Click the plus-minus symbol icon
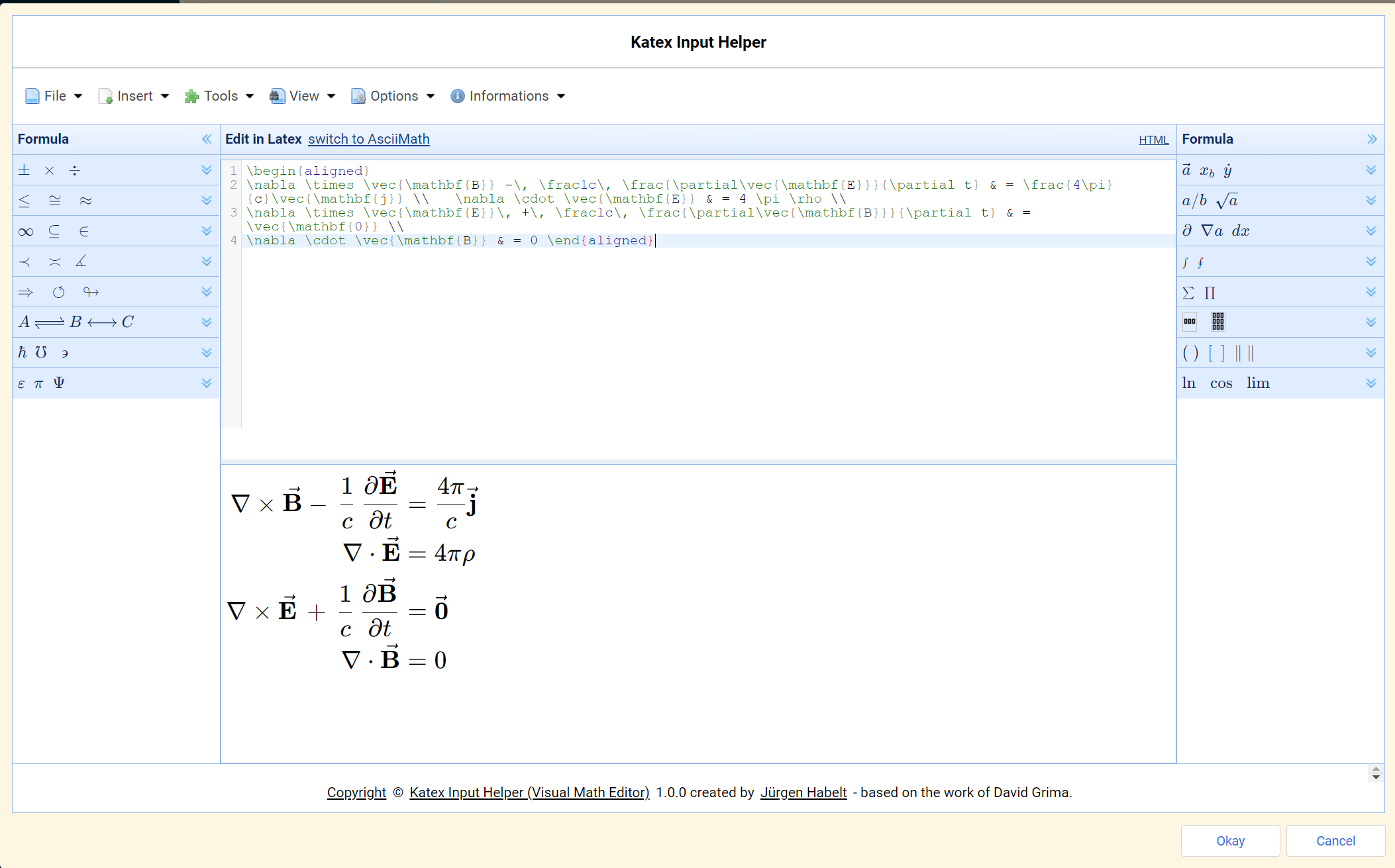Image resolution: width=1395 pixels, height=868 pixels. (x=26, y=170)
